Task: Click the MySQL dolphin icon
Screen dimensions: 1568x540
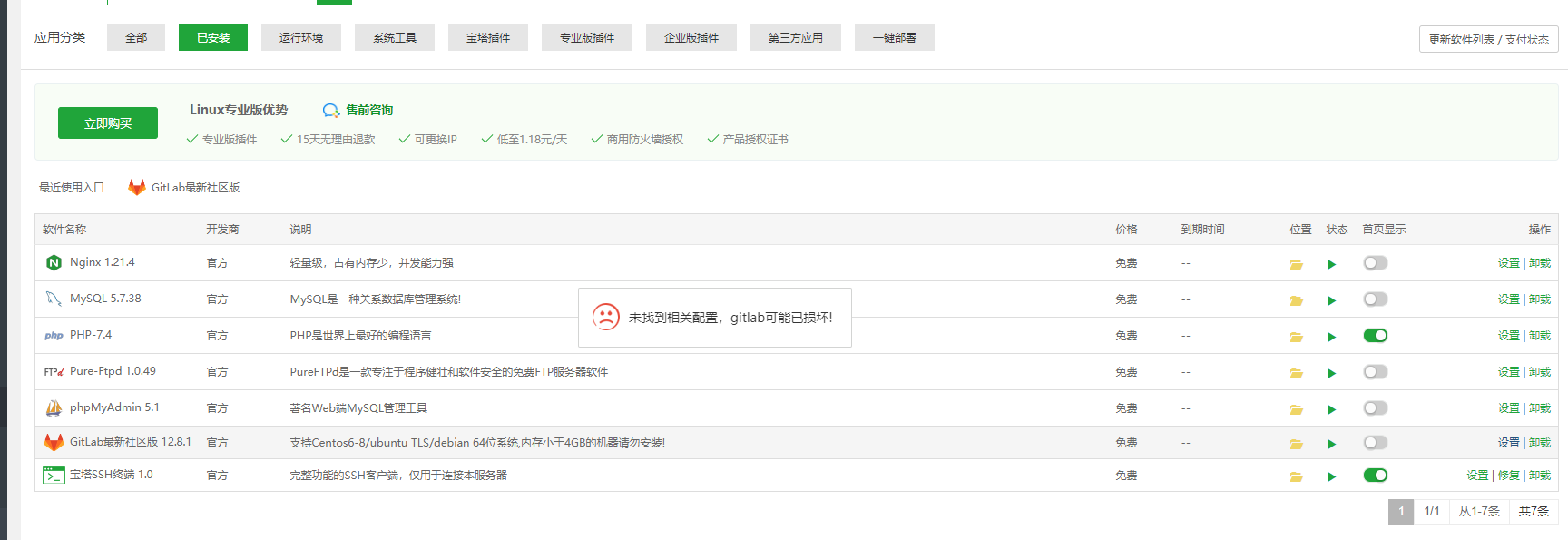Action: pyautogui.click(x=54, y=299)
